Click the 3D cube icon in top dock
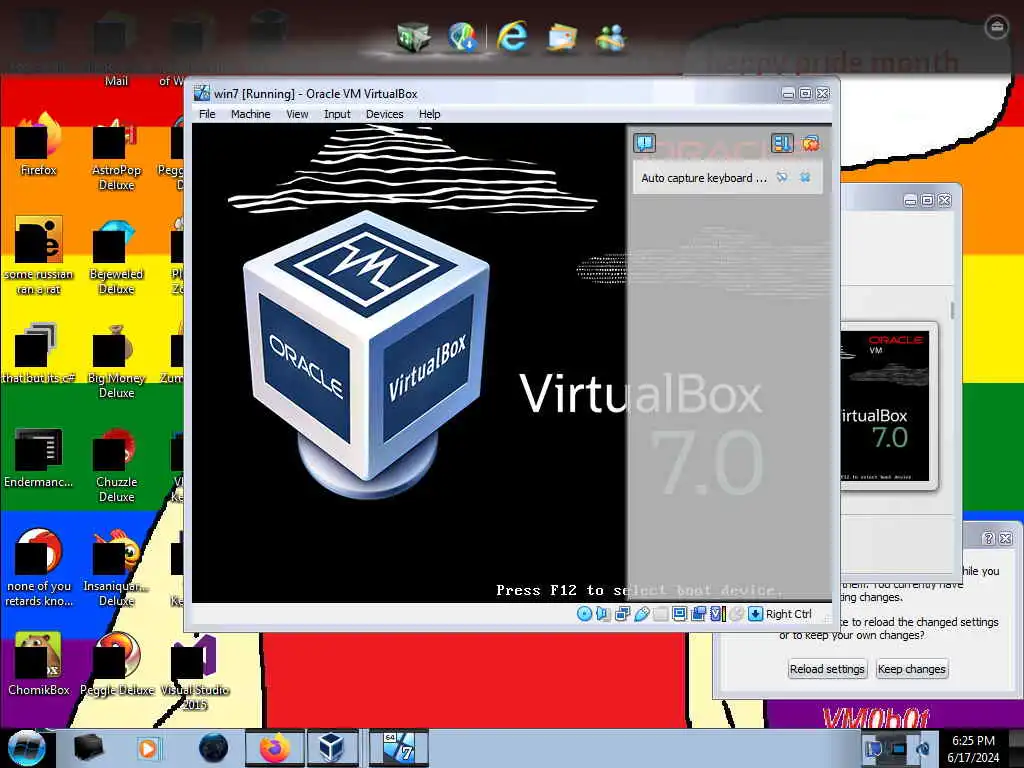This screenshot has width=1024, height=768. (x=413, y=37)
